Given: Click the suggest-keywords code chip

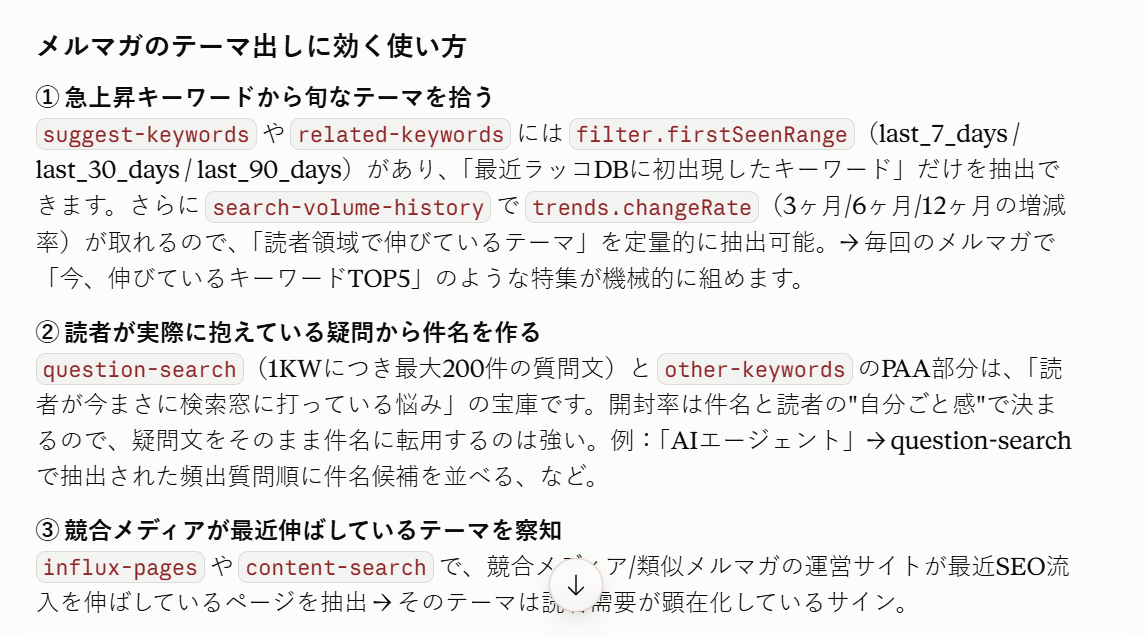Looking at the screenshot, I should click(146, 134).
